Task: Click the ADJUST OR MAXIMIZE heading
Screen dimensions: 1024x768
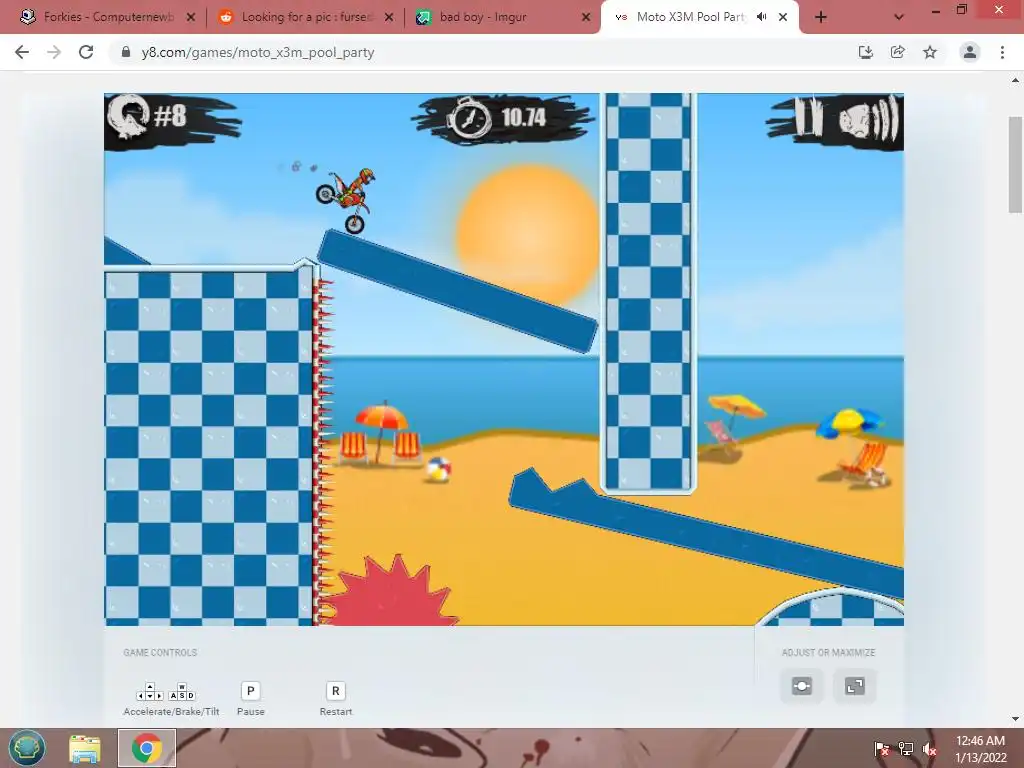Action: click(828, 652)
